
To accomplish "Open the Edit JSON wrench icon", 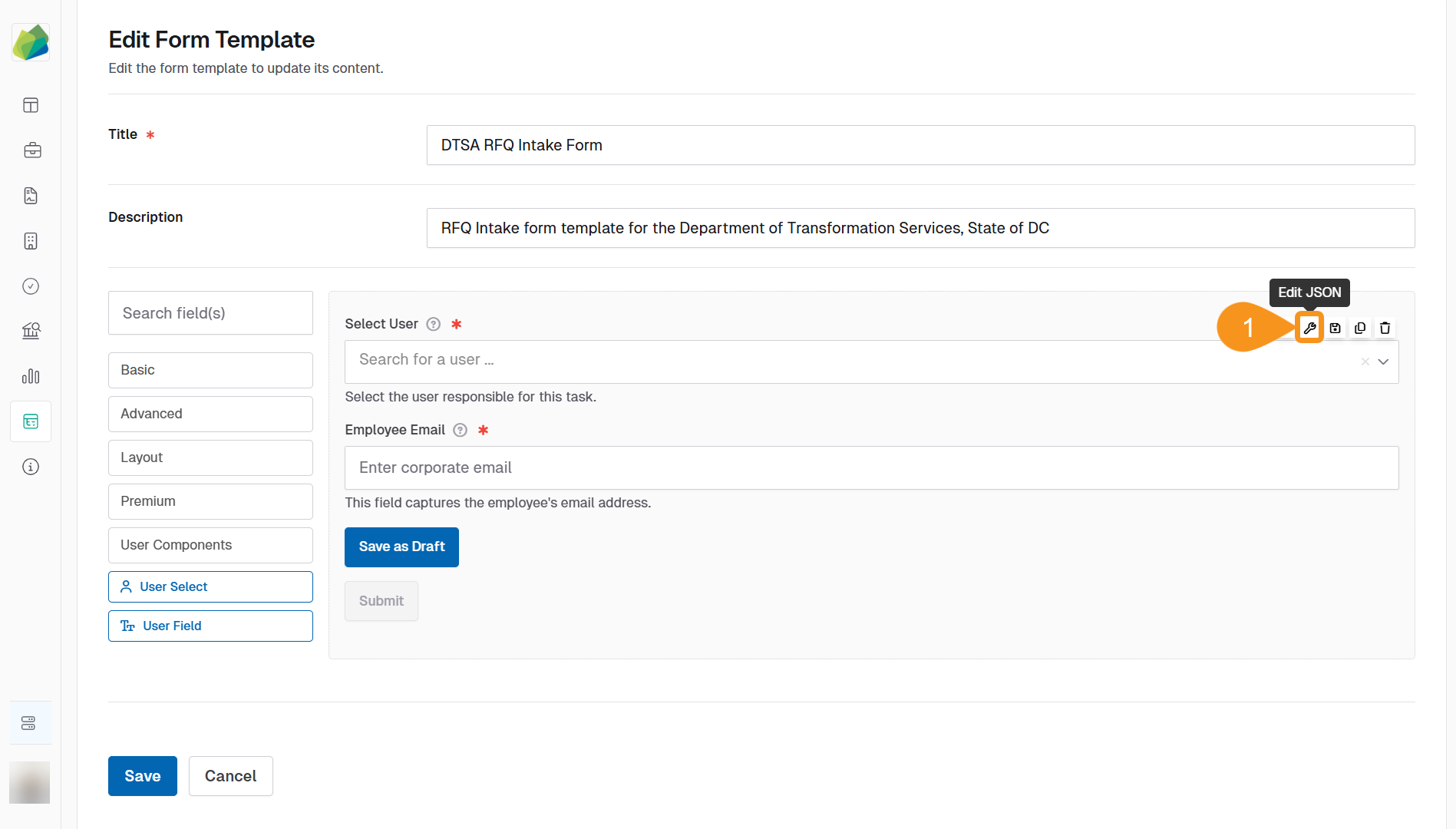I will (1310, 328).
